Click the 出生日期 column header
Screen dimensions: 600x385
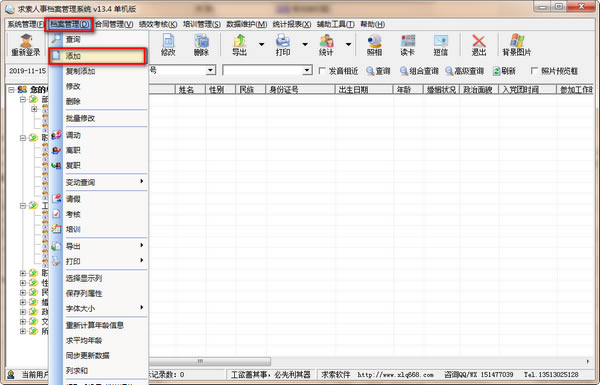pos(364,90)
